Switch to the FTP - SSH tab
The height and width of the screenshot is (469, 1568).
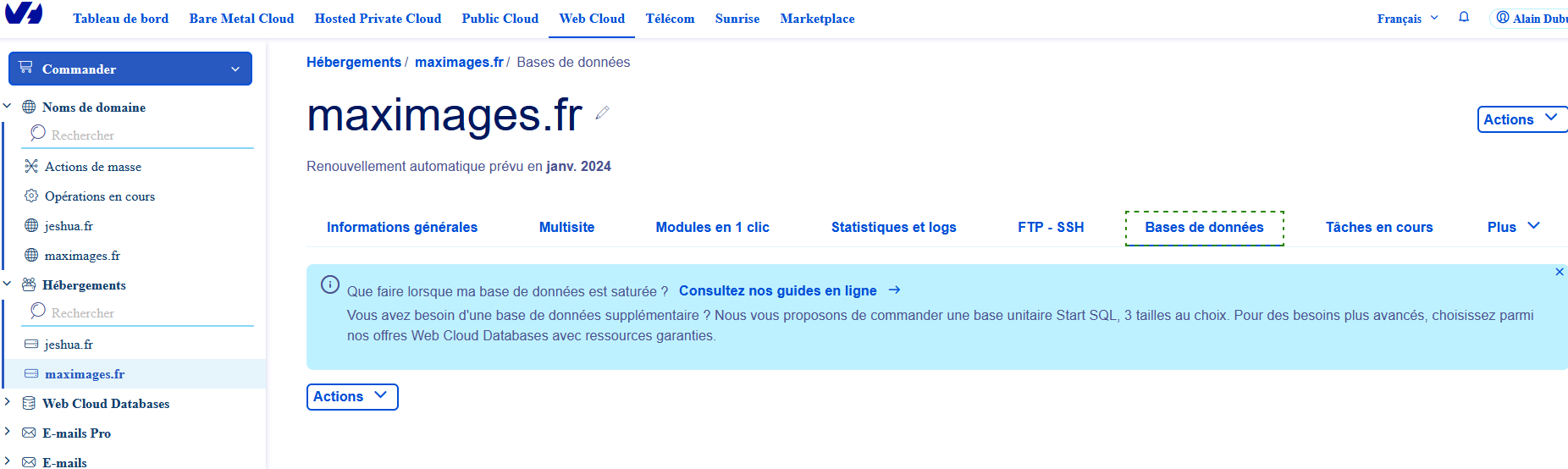pyautogui.click(x=1051, y=227)
